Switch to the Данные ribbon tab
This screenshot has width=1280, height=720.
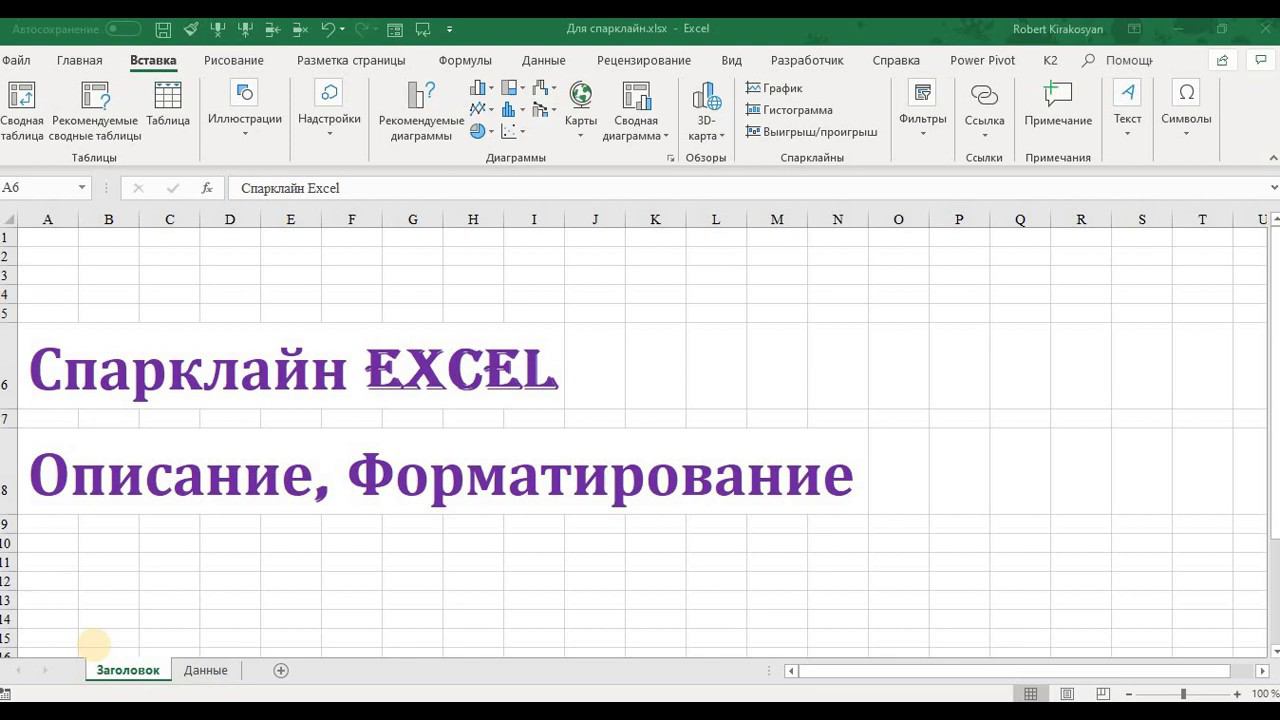tap(544, 60)
